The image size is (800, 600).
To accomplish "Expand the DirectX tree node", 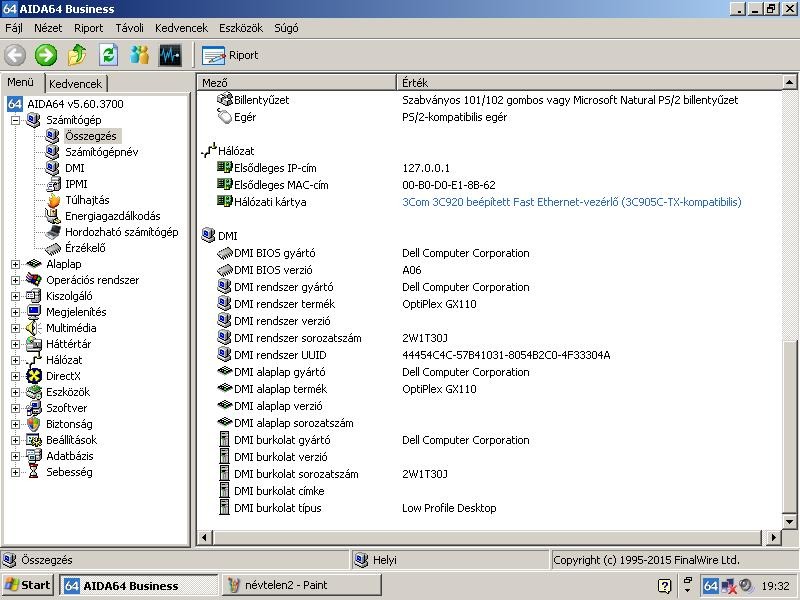I will tap(15, 377).
